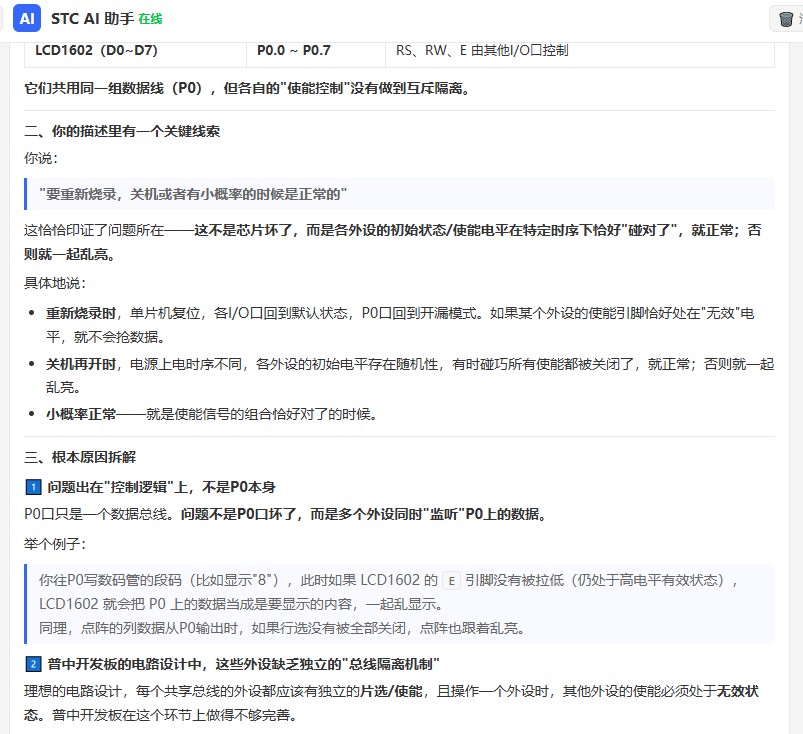Click table cell 'LCD1602（D0~D7）'
Viewport: 803px width, 734px height.
click(96, 50)
